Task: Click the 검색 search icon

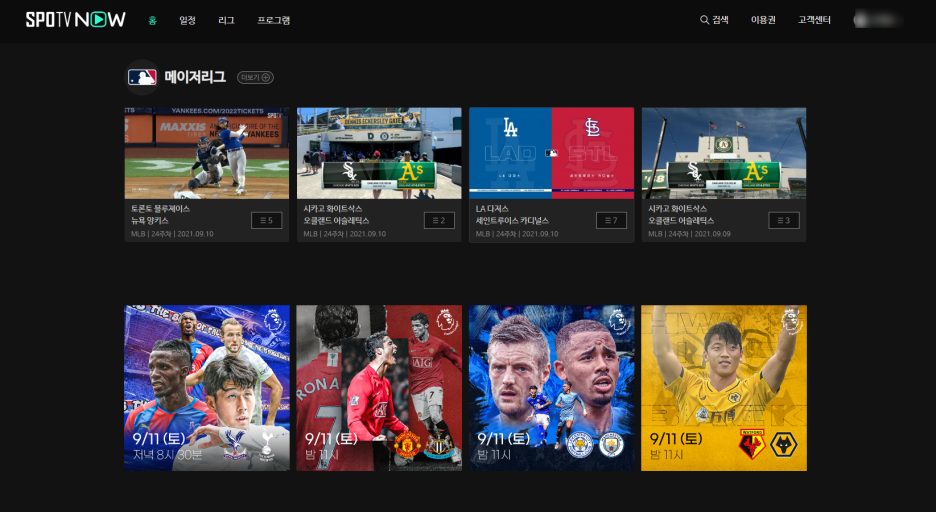Action: (x=704, y=20)
